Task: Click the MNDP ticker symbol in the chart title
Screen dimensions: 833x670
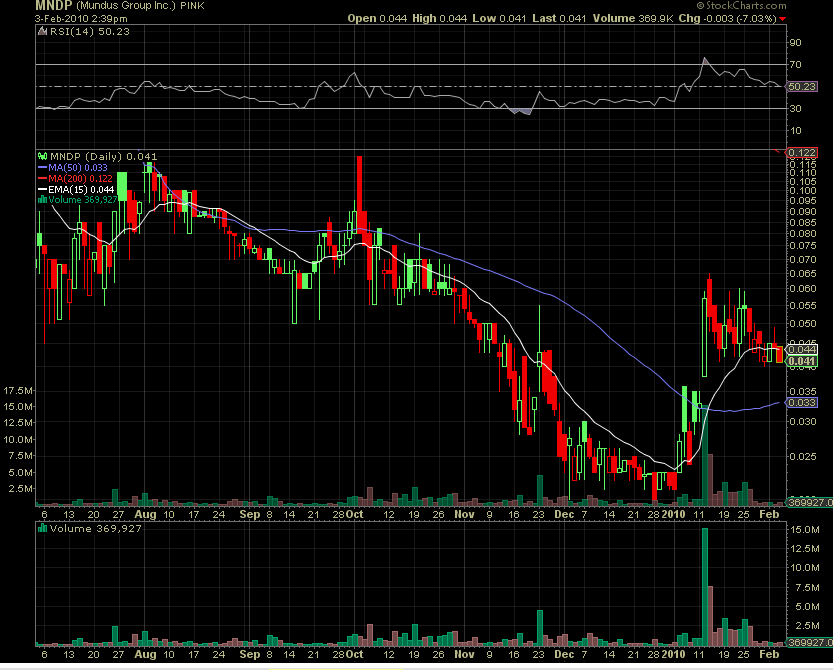Action: point(54,6)
